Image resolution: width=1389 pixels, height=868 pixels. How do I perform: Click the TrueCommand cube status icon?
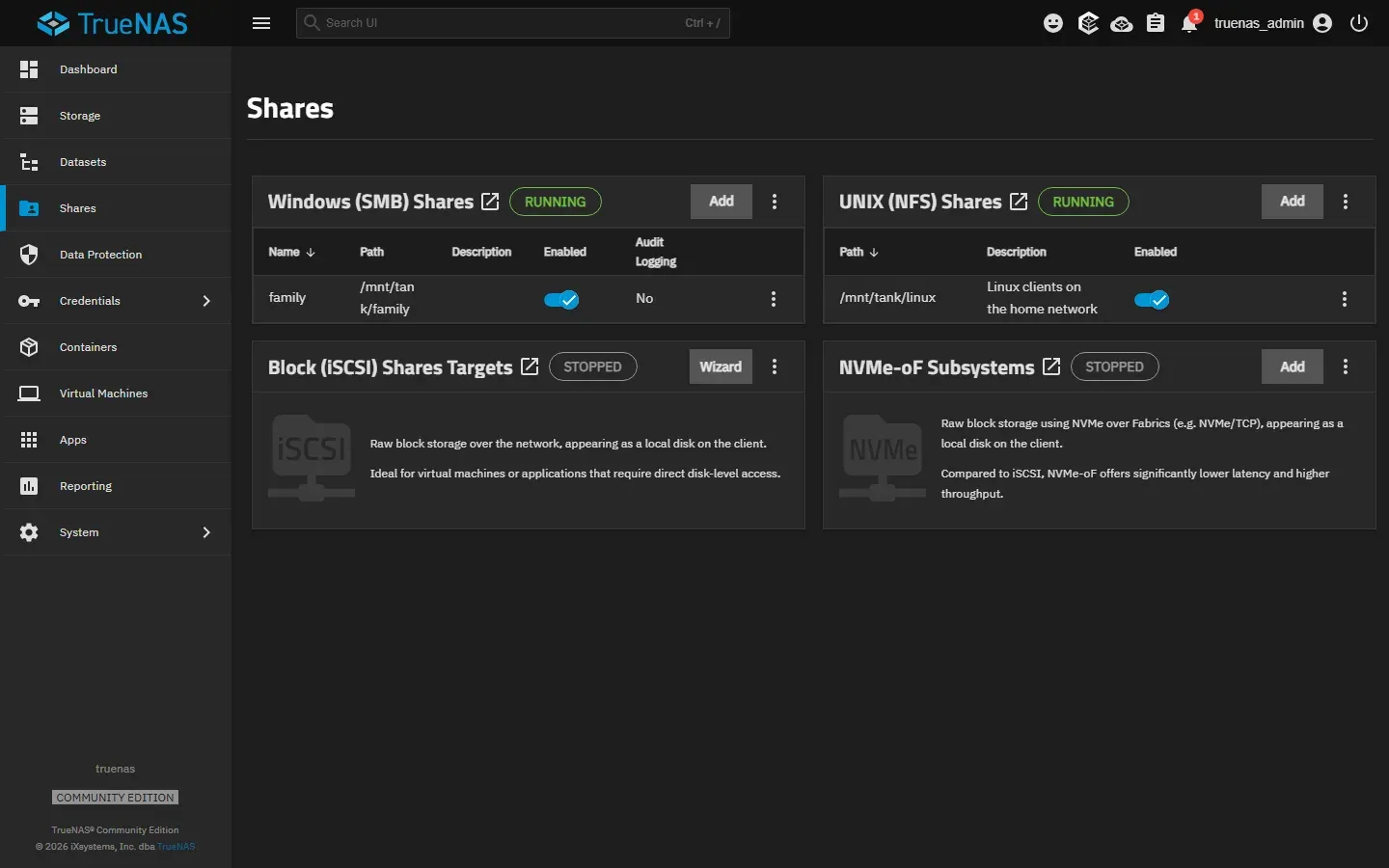click(x=1088, y=23)
